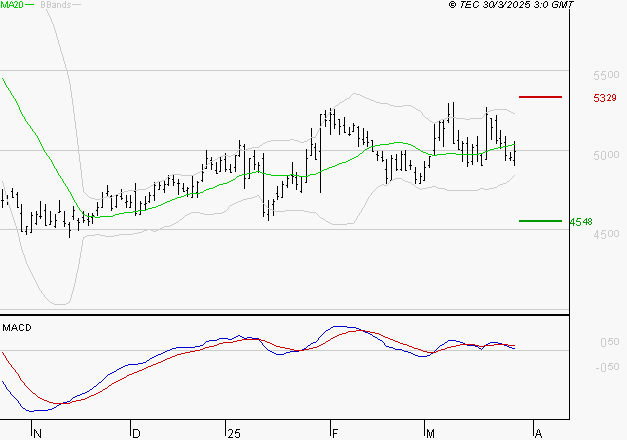Viewport: 627px width, 440px height.
Task: Click the MACD -050 scale label
Action: pos(607,367)
